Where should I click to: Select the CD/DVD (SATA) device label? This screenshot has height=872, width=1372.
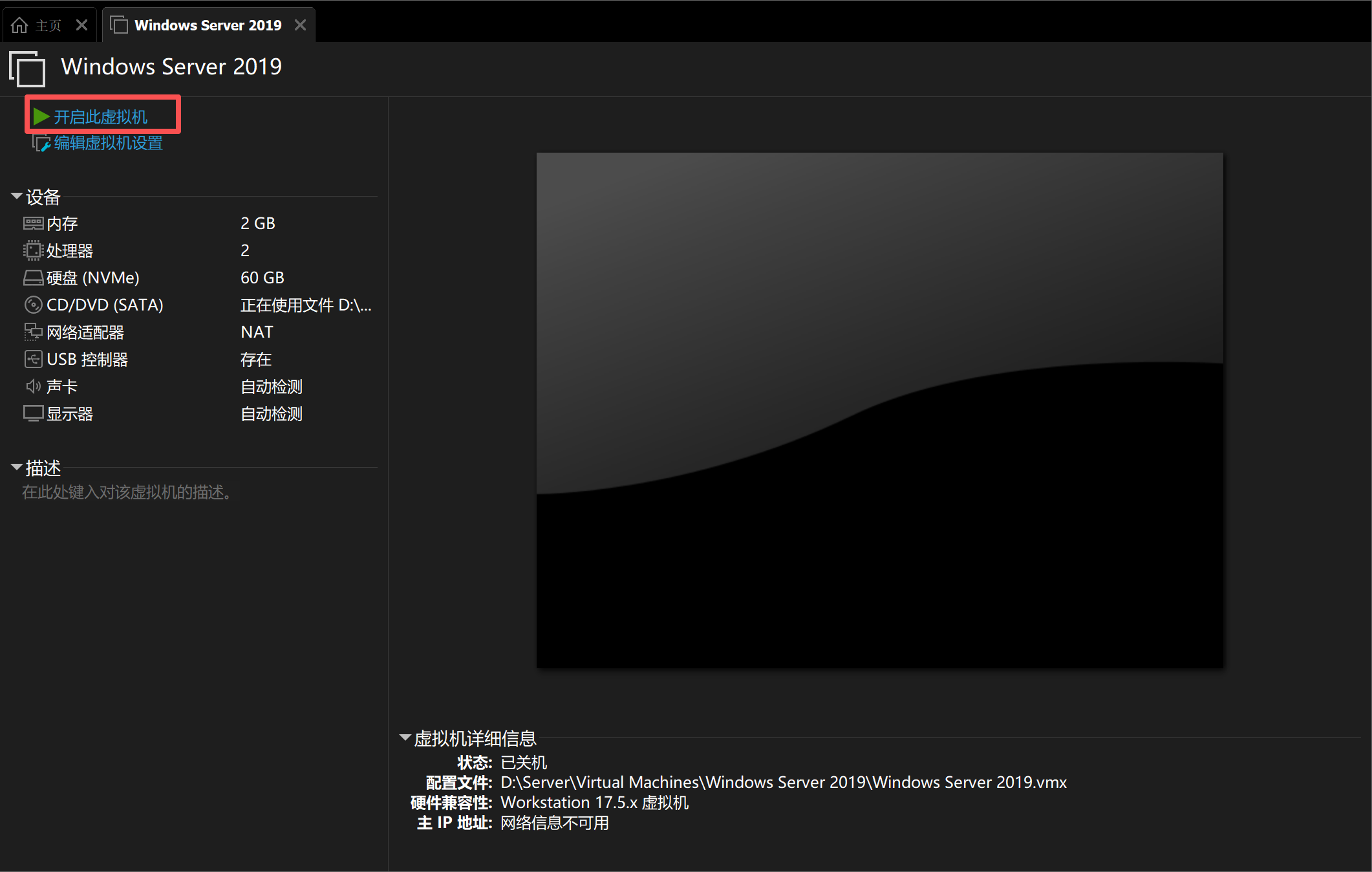pyautogui.click(x=105, y=305)
